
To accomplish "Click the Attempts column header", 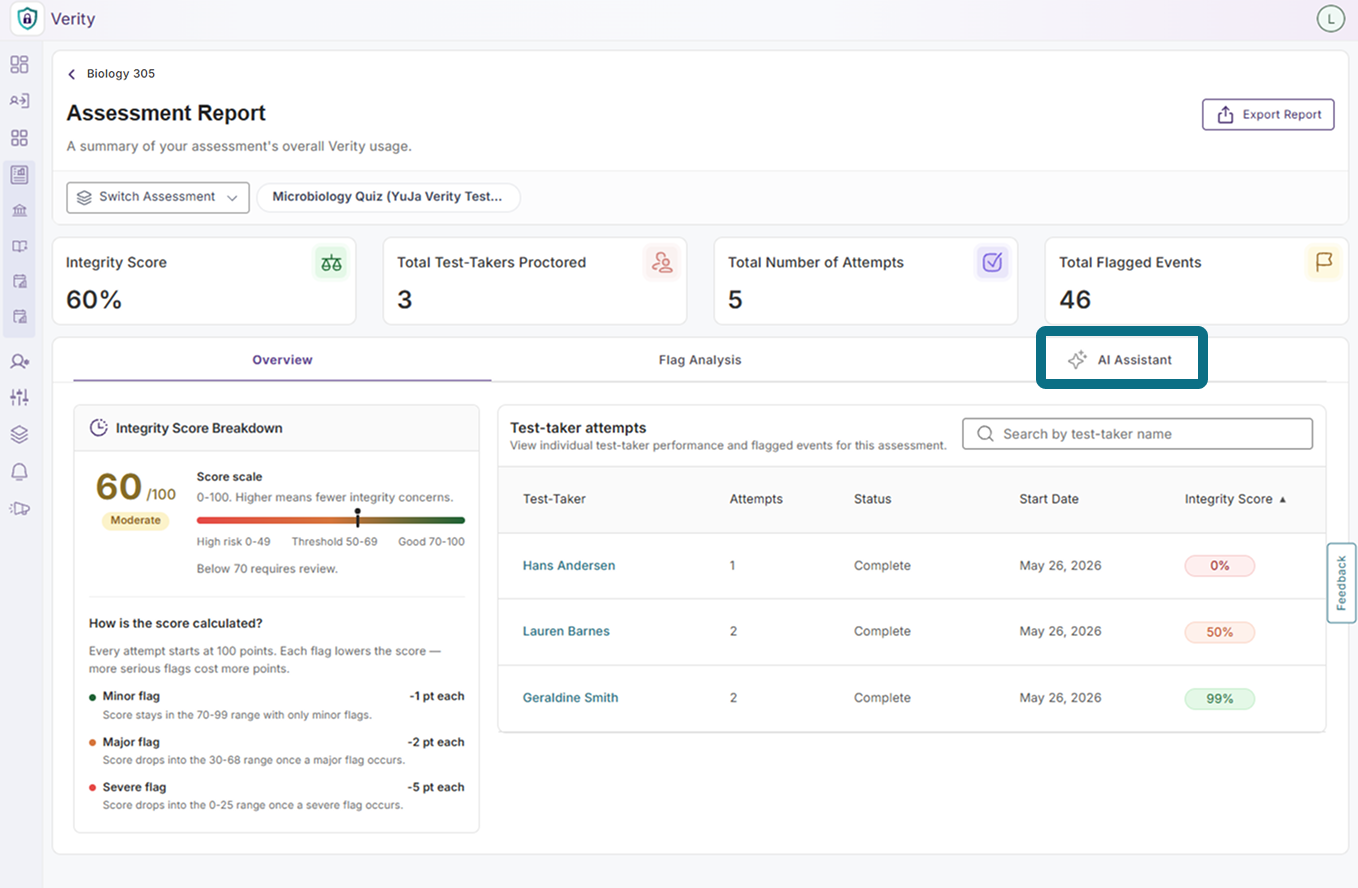I will [x=756, y=499].
